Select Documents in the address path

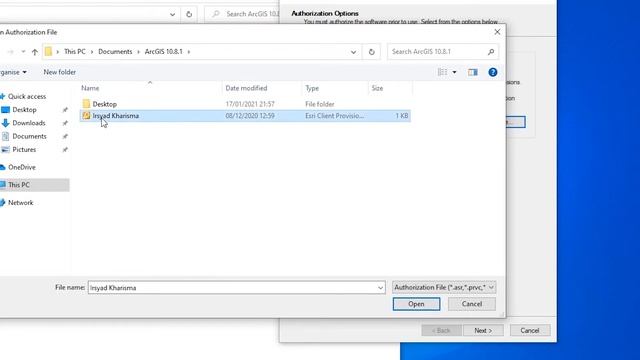click(x=115, y=52)
